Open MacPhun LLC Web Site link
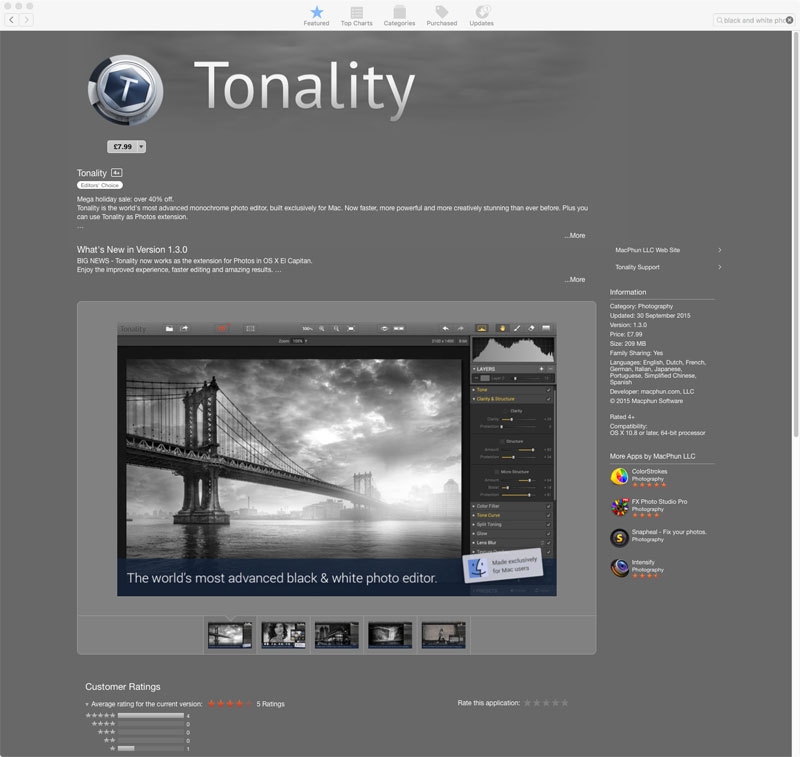800x757 pixels. point(647,250)
